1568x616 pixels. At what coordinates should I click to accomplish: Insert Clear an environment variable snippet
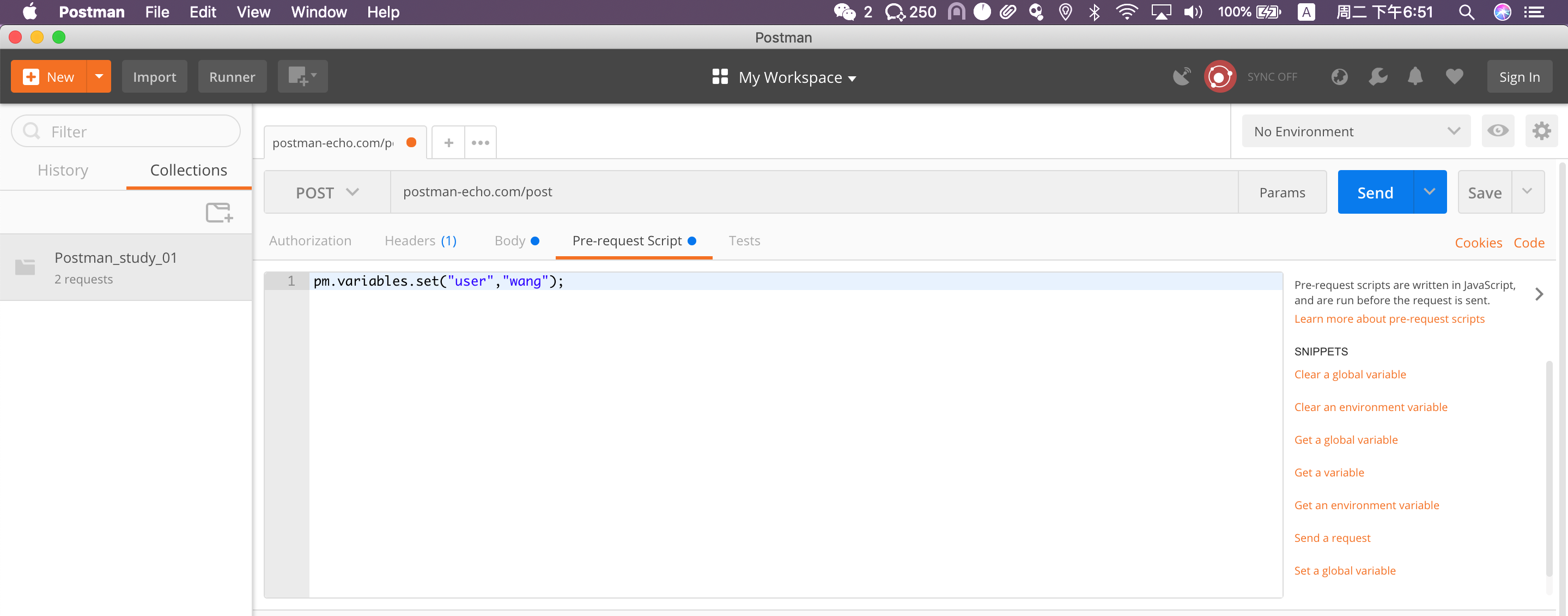click(1371, 407)
